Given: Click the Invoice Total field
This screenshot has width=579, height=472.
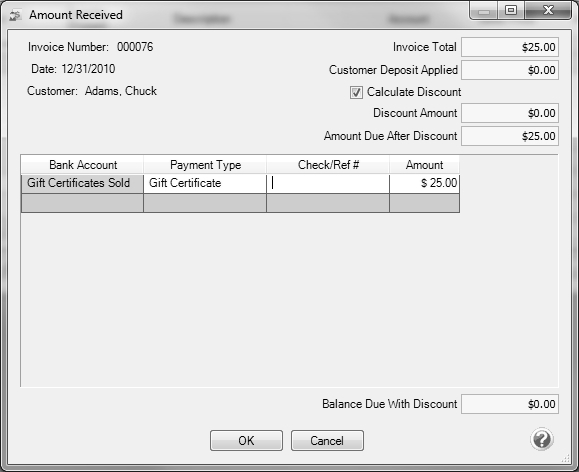Looking at the screenshot, I should tap(510, 47).
